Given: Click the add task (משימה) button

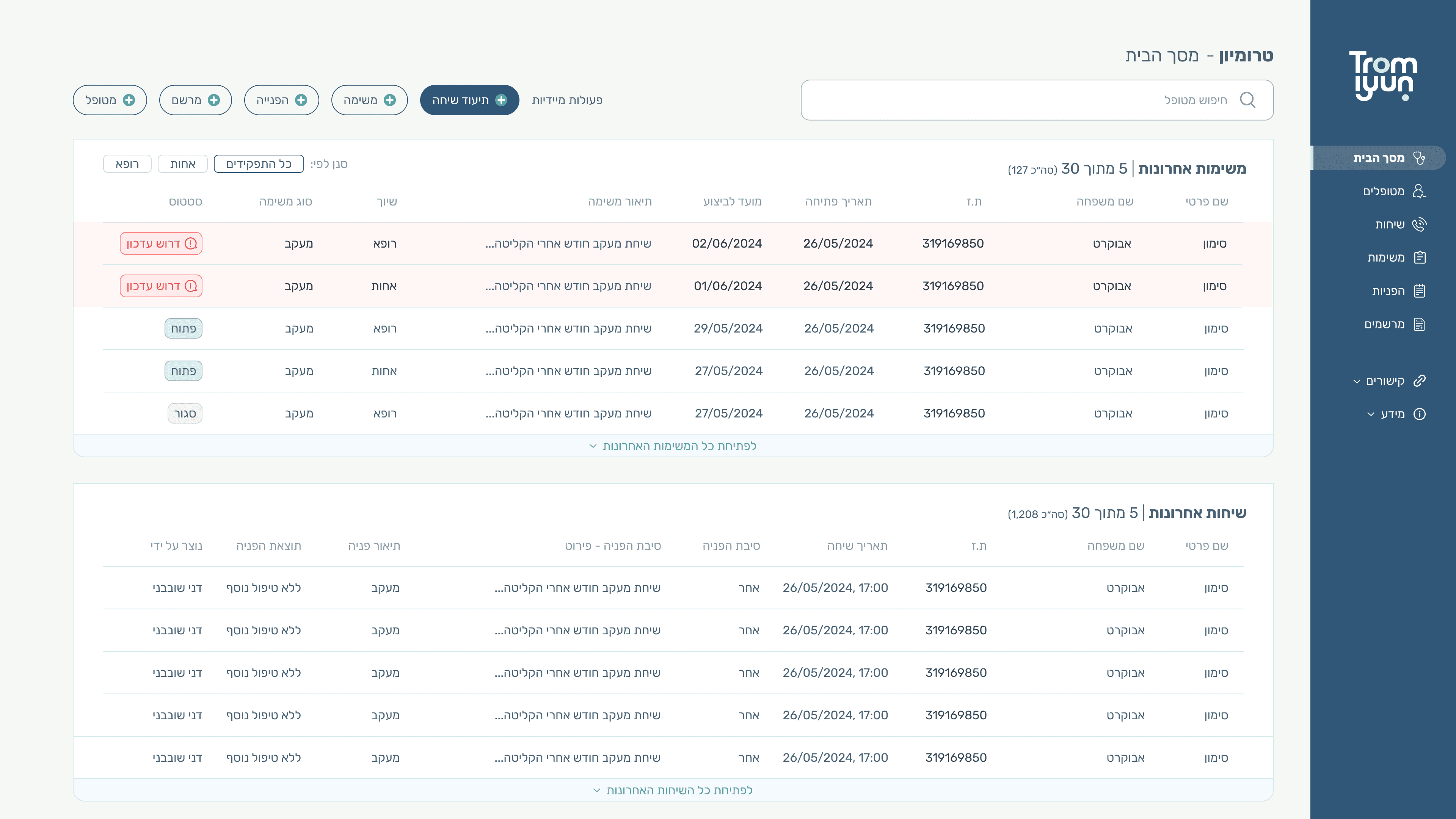Looking at the screenshot, I should pos(369,100).
